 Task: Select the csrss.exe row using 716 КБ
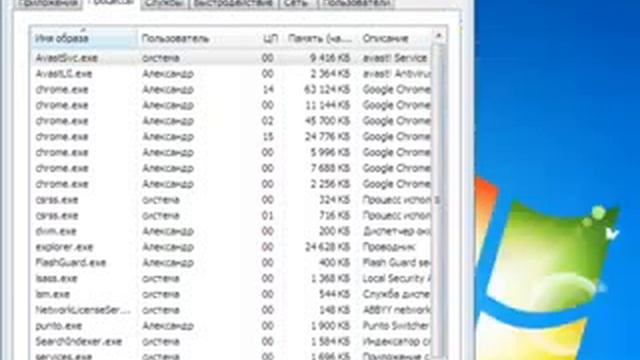click(x=231, y=216)
